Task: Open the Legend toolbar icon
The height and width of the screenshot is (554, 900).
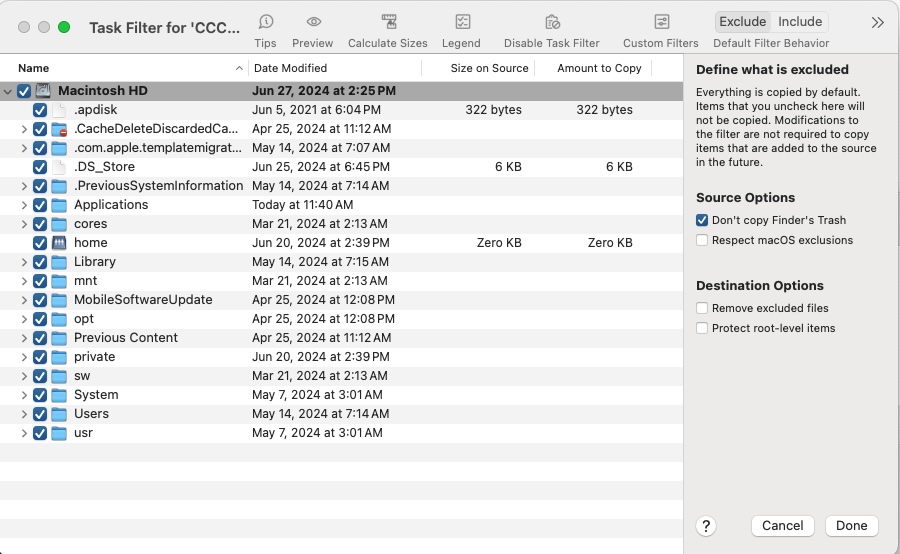Action: [x=463, y=22]
